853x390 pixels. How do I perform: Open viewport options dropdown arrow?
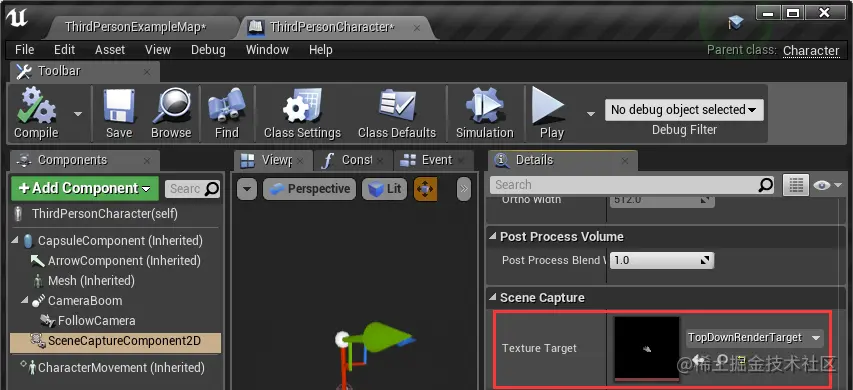(x=246, y=189)
